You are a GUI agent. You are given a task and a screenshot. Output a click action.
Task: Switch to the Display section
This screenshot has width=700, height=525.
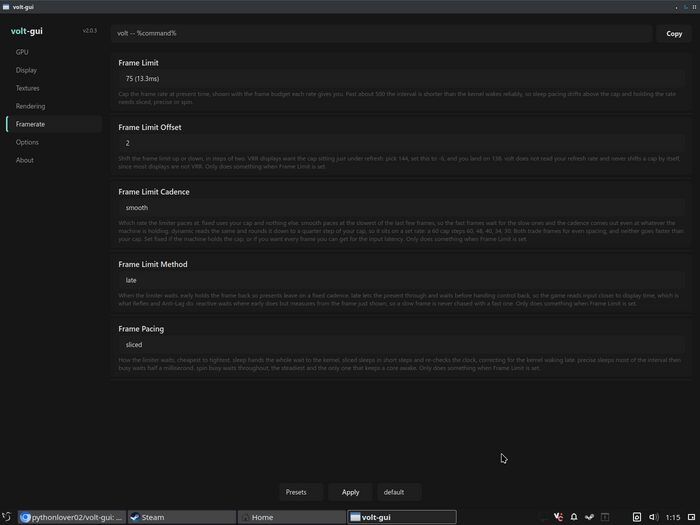click(54, 70)
